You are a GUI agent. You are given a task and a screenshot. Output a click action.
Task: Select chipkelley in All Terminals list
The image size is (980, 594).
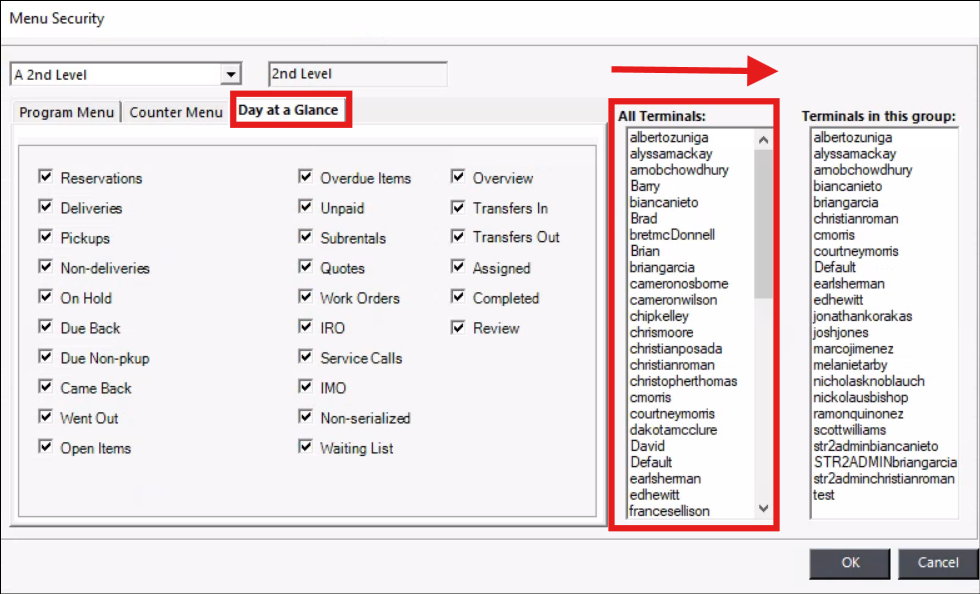click(x=659, y=316)
